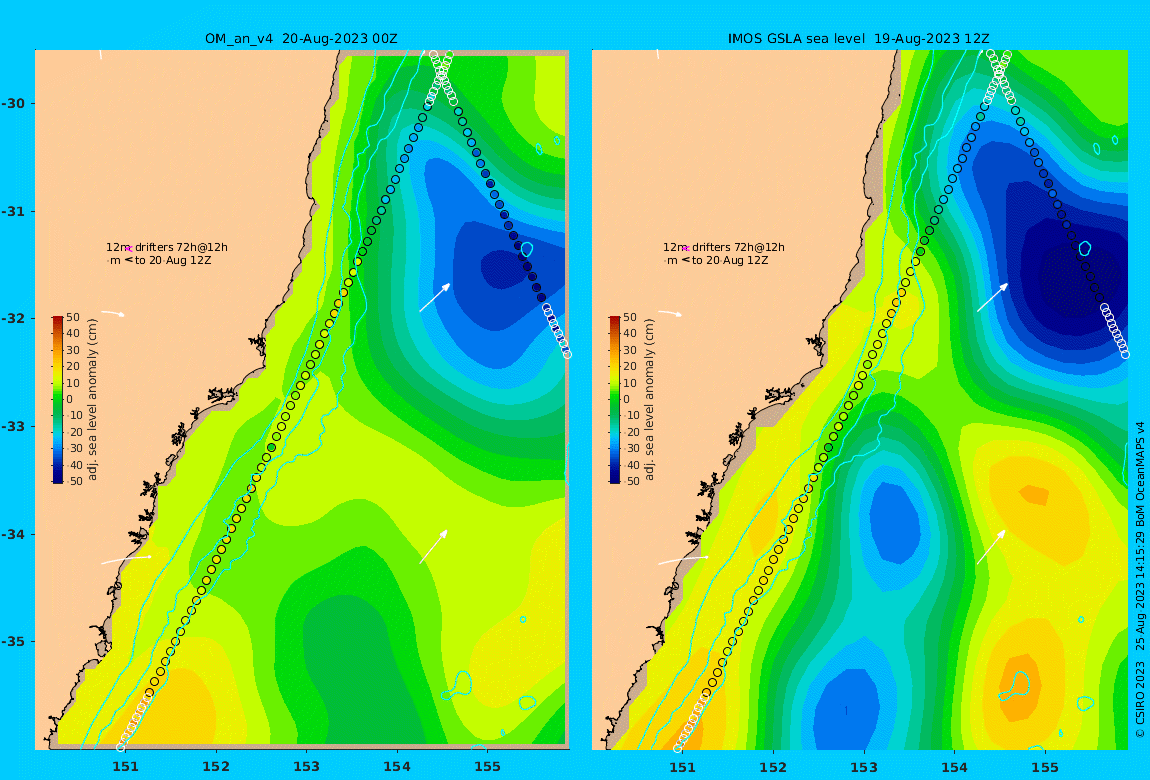1150x780 pixels.
Task: Click '12m drifters 72h@12h' legend text in left map
Action: pos(166,247)
